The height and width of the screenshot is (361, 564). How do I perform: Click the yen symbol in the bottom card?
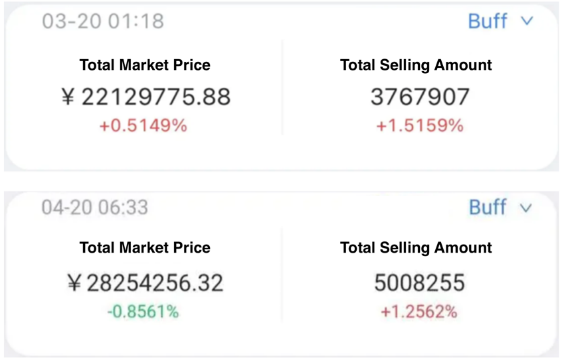tap(74, 283)
